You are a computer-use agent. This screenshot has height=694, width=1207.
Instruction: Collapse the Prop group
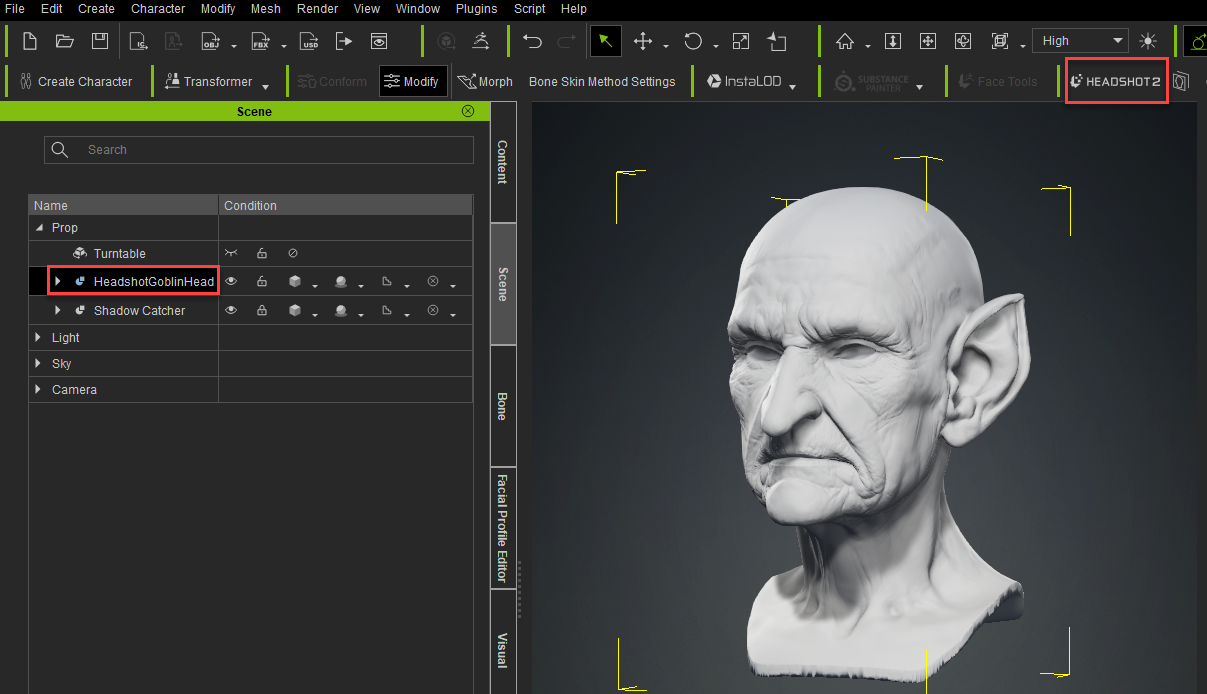39,228
